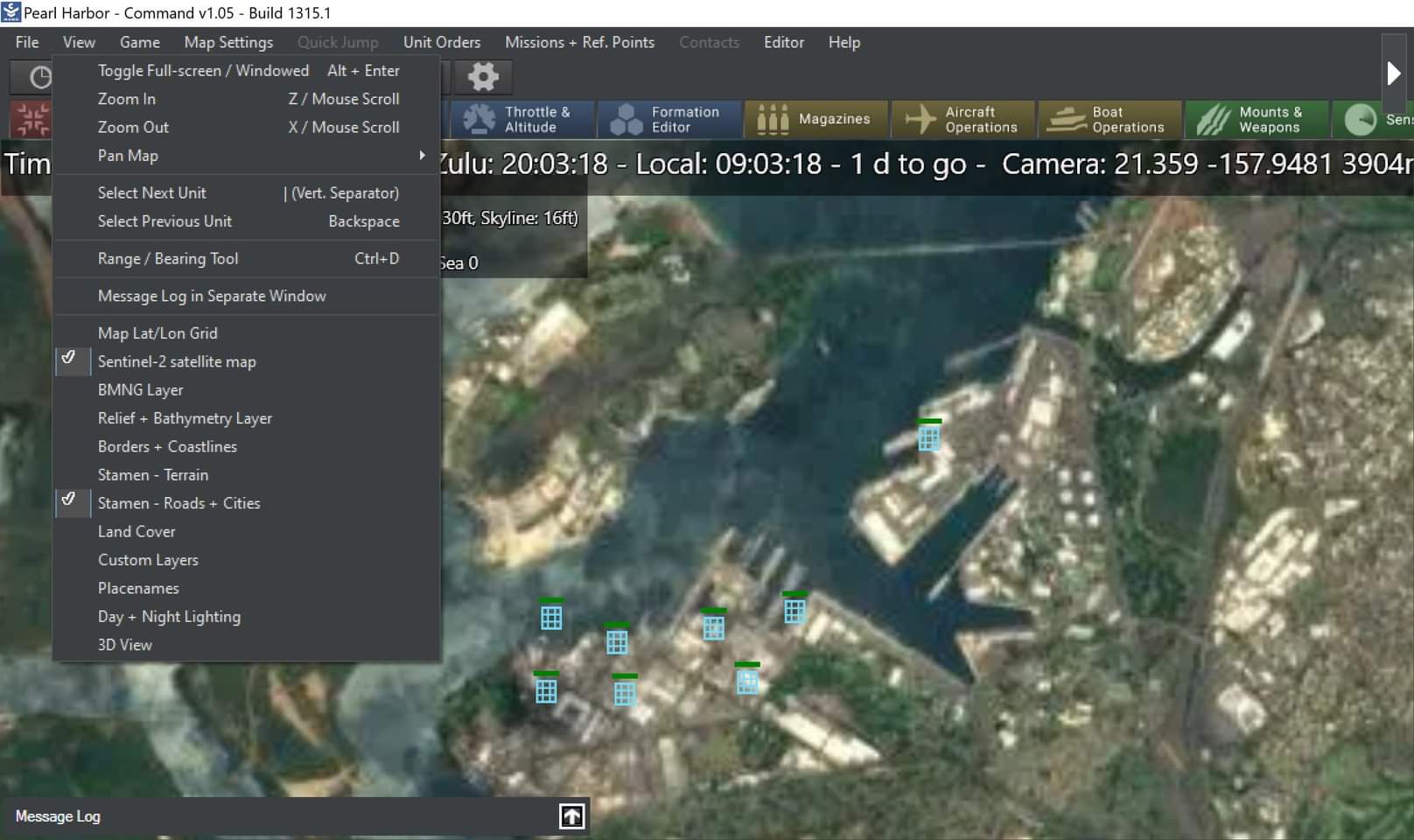Image resolution: width=1414 pixels, height=840 pixels.
Task: Toggle the Land Cover layer
Action: [246, 532]
